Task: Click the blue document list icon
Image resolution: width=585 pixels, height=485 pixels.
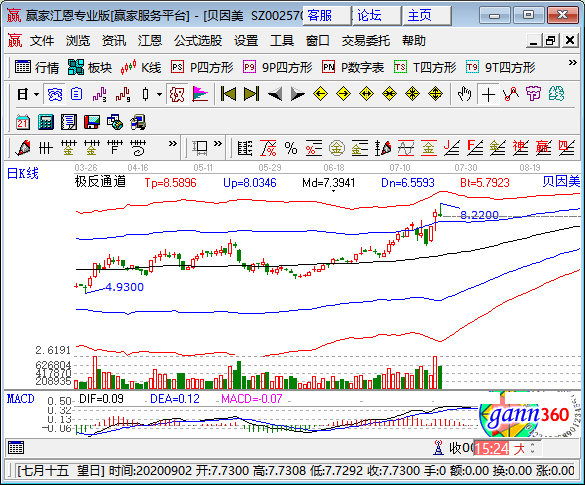Action: (76, 94)
